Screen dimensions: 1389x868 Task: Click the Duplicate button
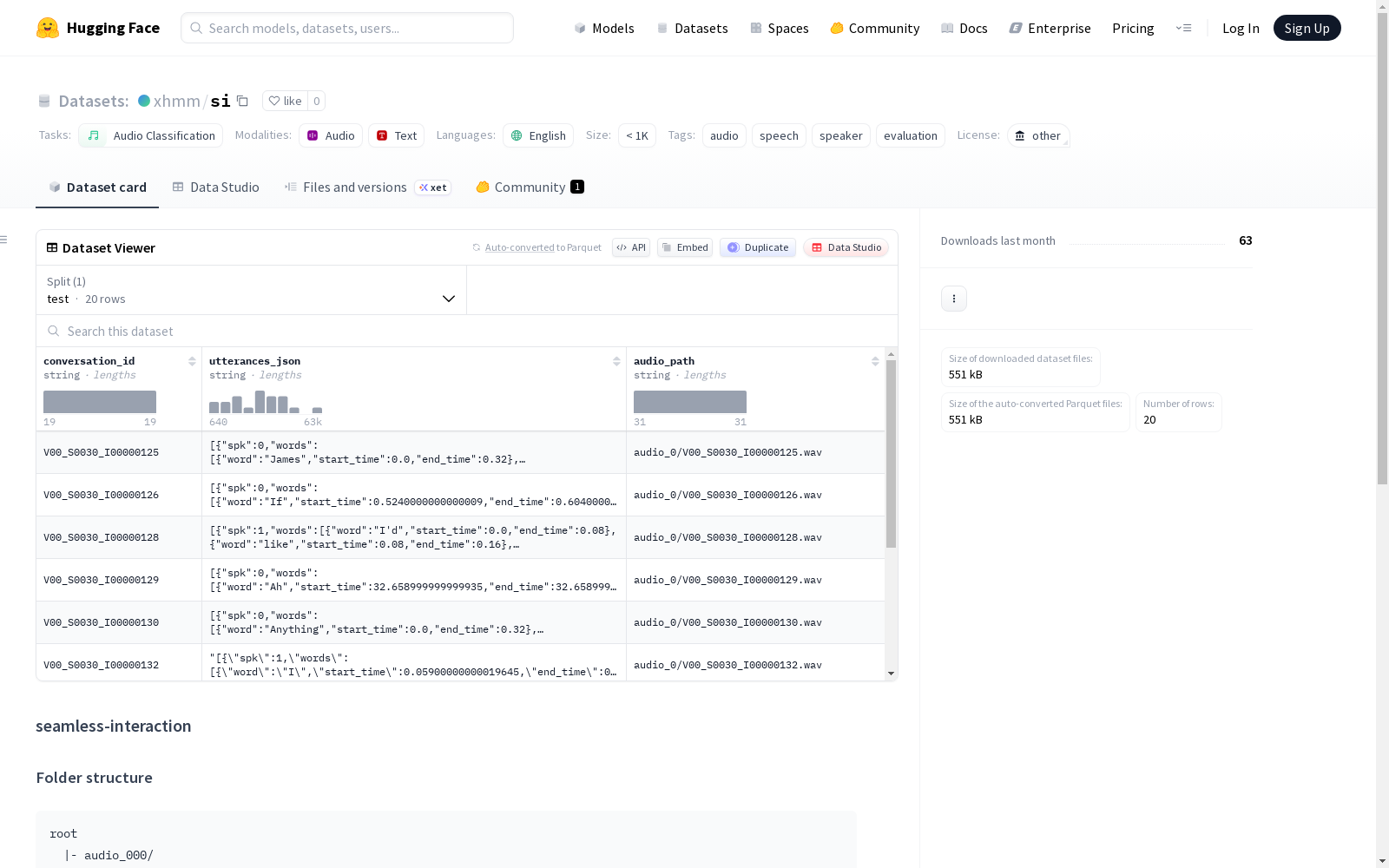758,247
